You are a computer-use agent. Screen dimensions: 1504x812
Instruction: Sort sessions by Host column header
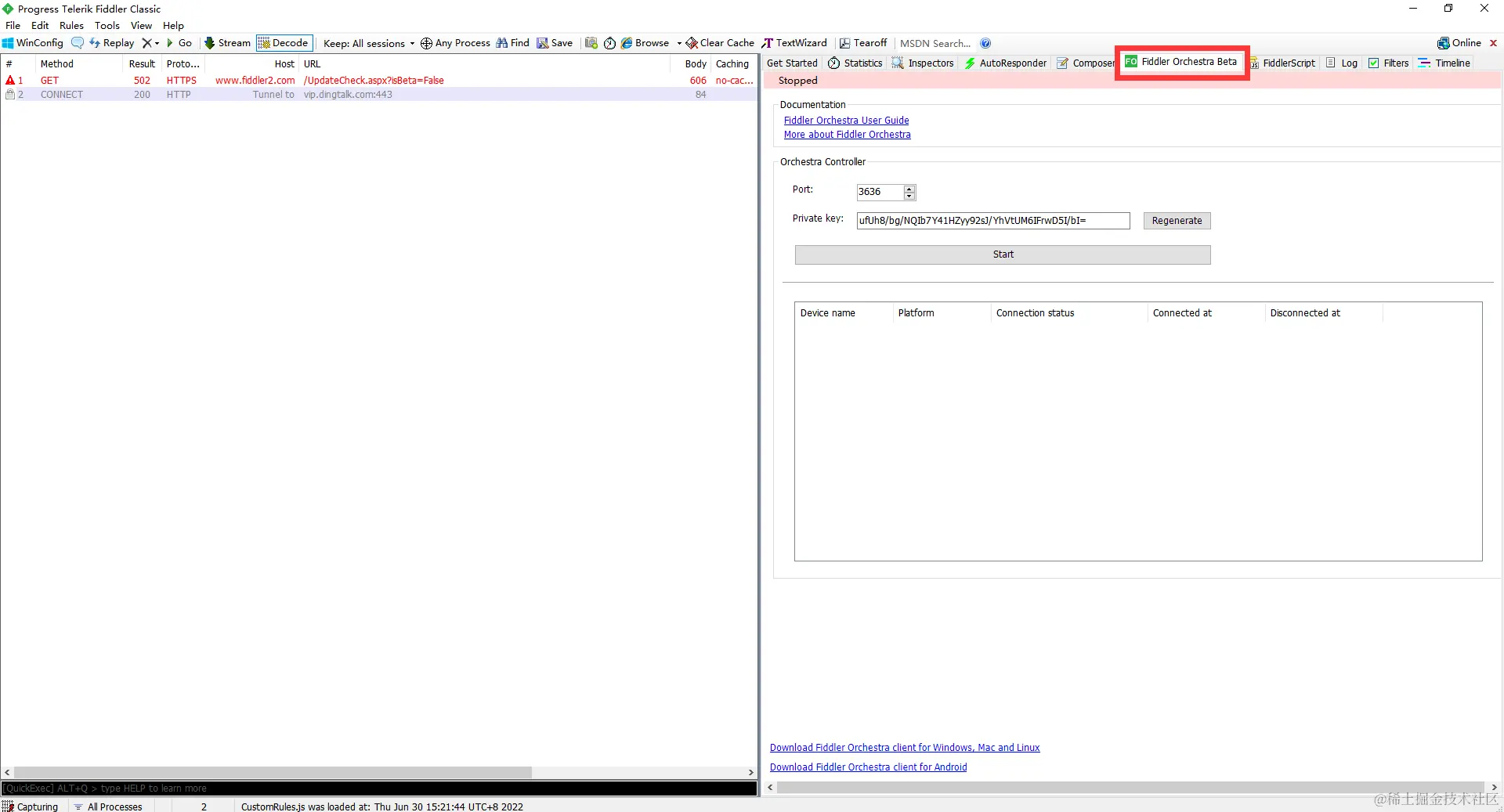[252, 63]
